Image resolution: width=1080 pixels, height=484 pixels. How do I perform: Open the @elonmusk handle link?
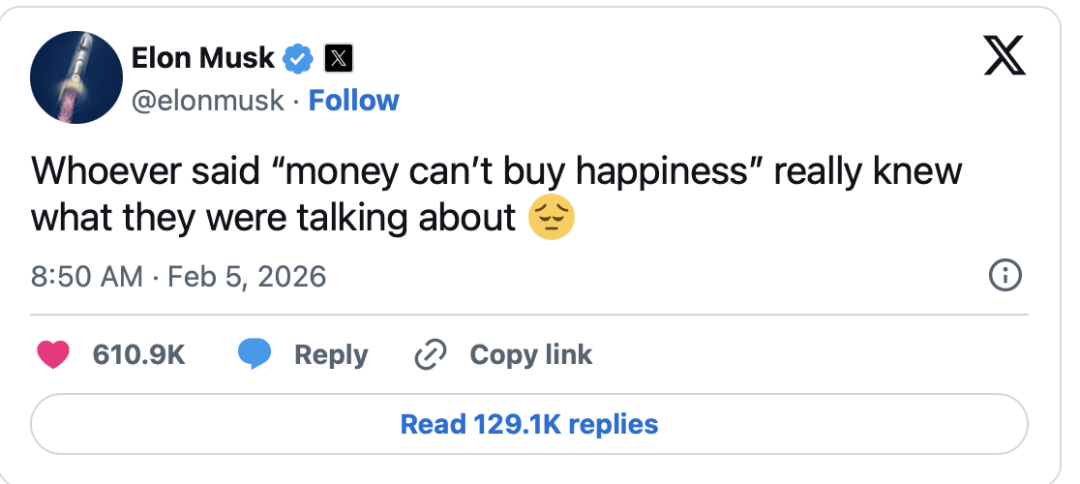point(207,100)
